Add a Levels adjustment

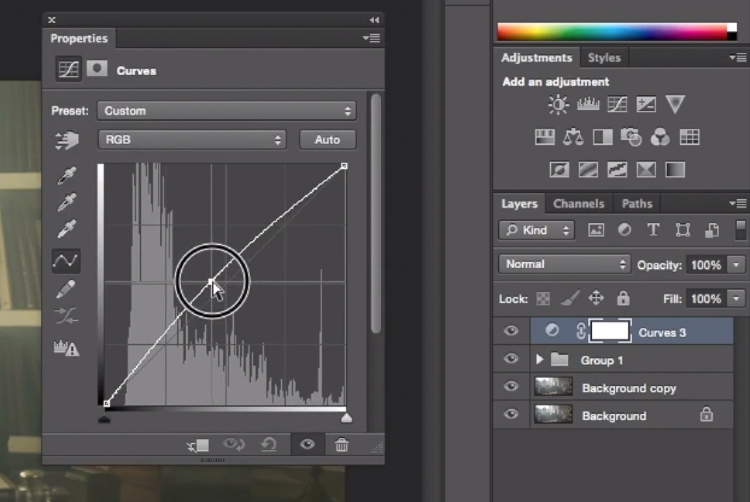coord(588,104)
